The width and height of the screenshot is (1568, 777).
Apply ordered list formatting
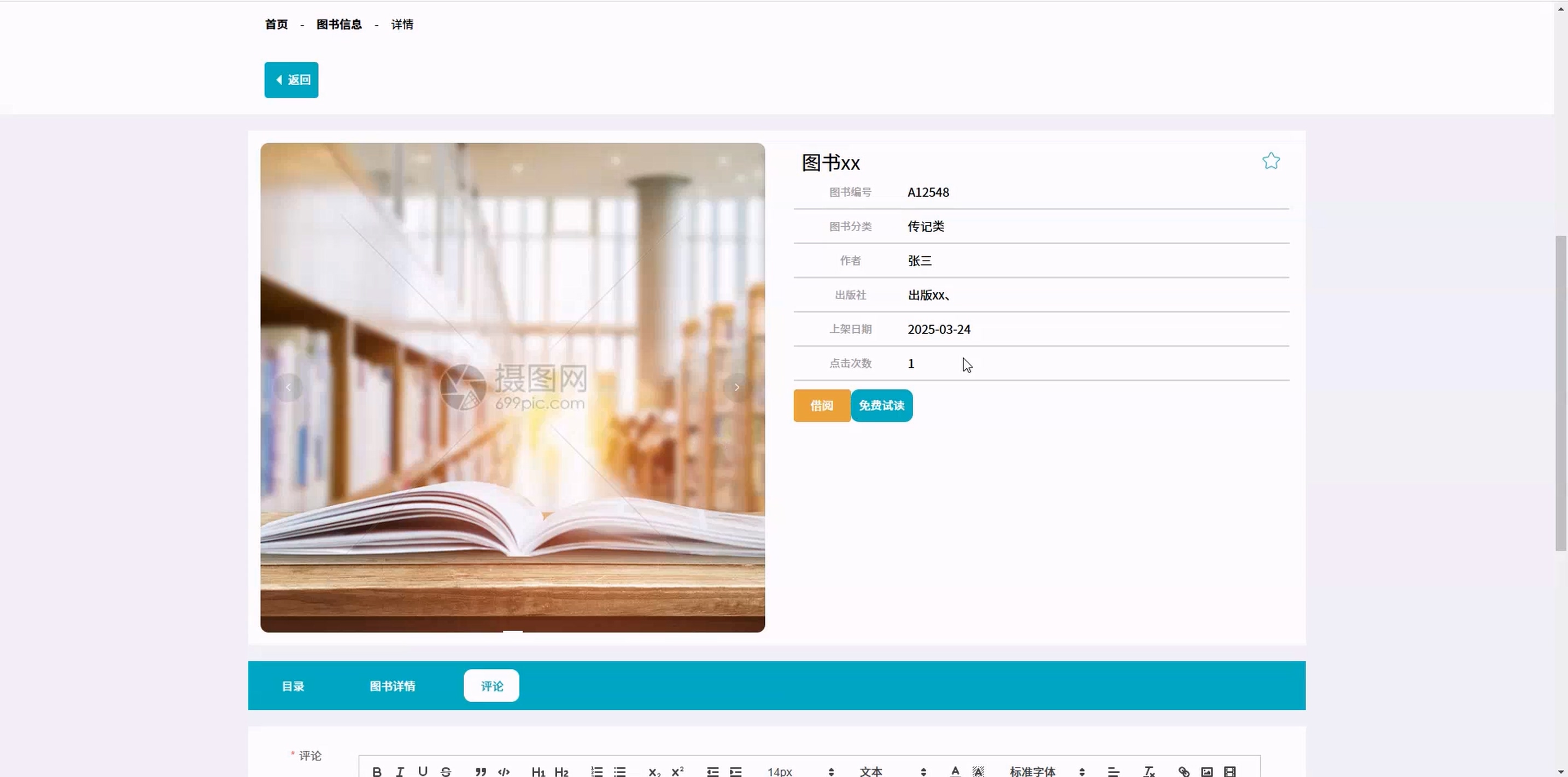[x=596, y=771]
